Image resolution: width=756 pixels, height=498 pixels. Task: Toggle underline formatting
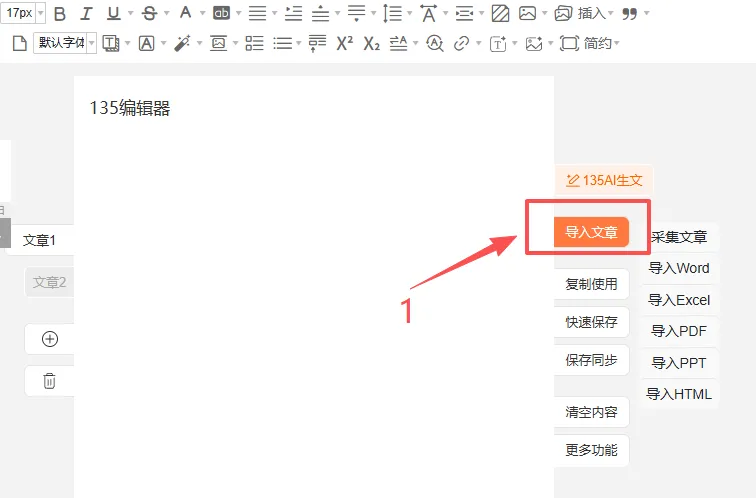tap(113, 13)
